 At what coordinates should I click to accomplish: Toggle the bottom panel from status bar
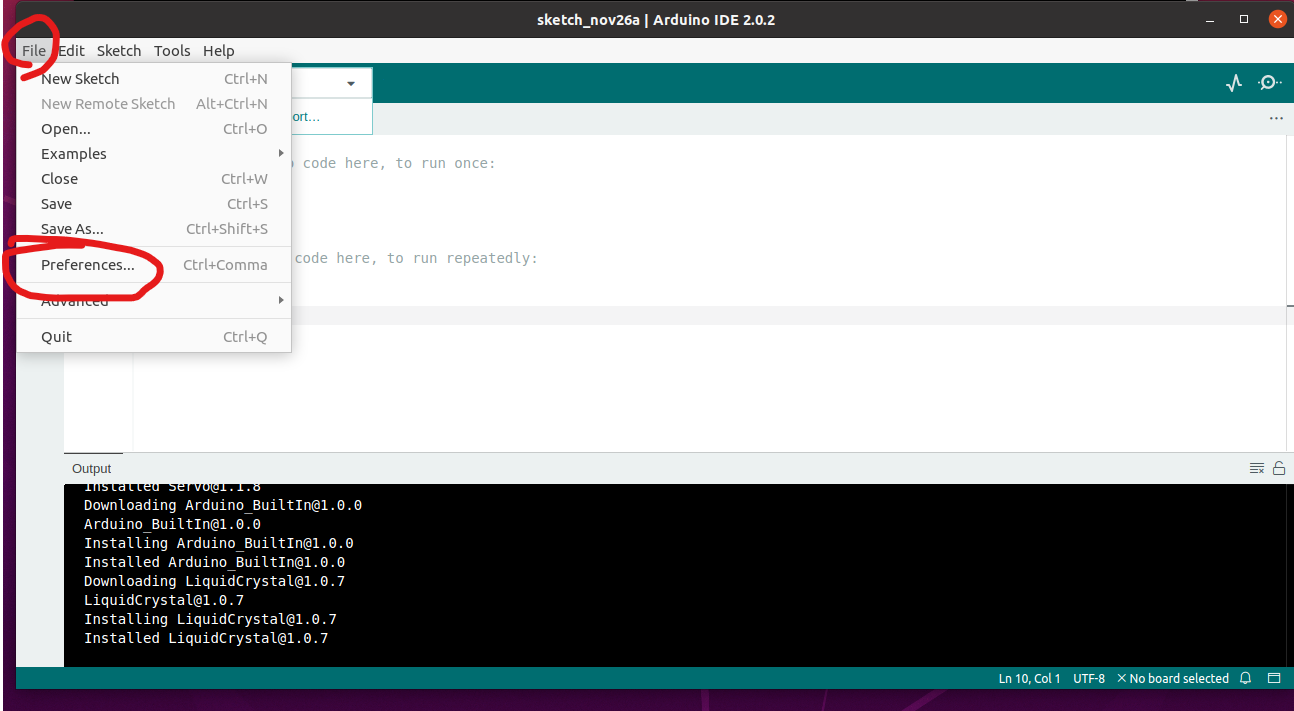pos(1274,678)
